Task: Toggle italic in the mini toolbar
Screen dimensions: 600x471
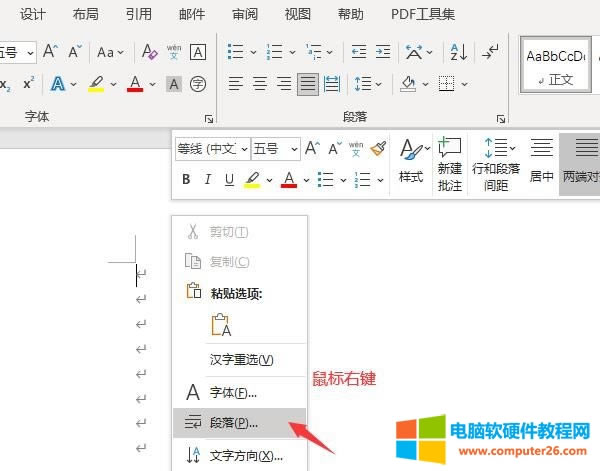Action: pyautogui.click(x=208, y=180)
